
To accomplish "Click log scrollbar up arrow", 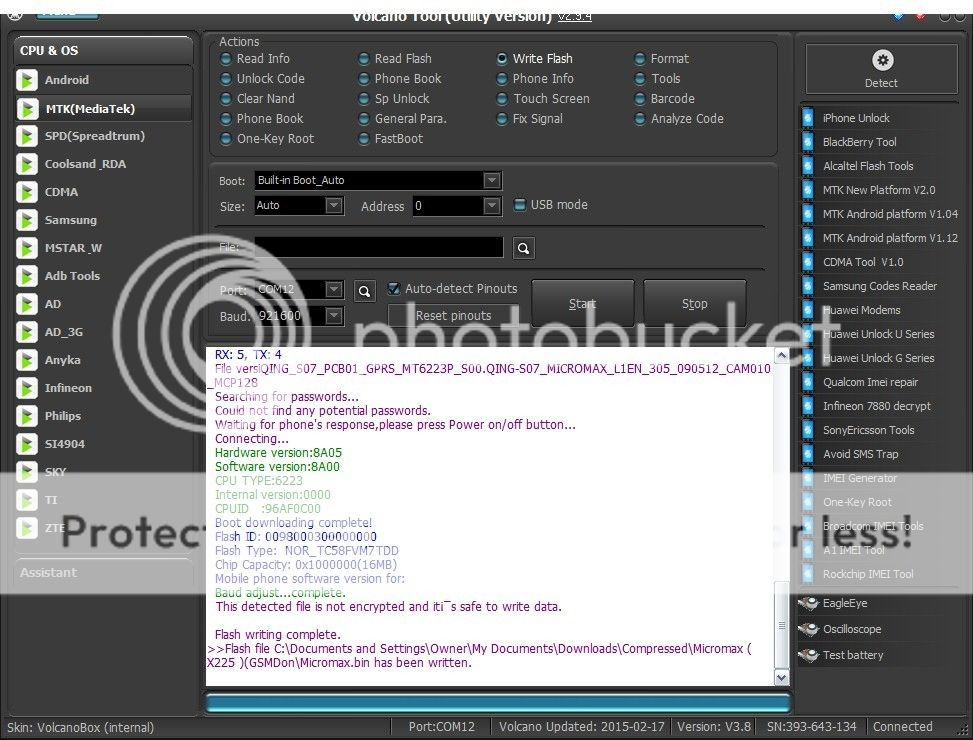I will [782, 355].
